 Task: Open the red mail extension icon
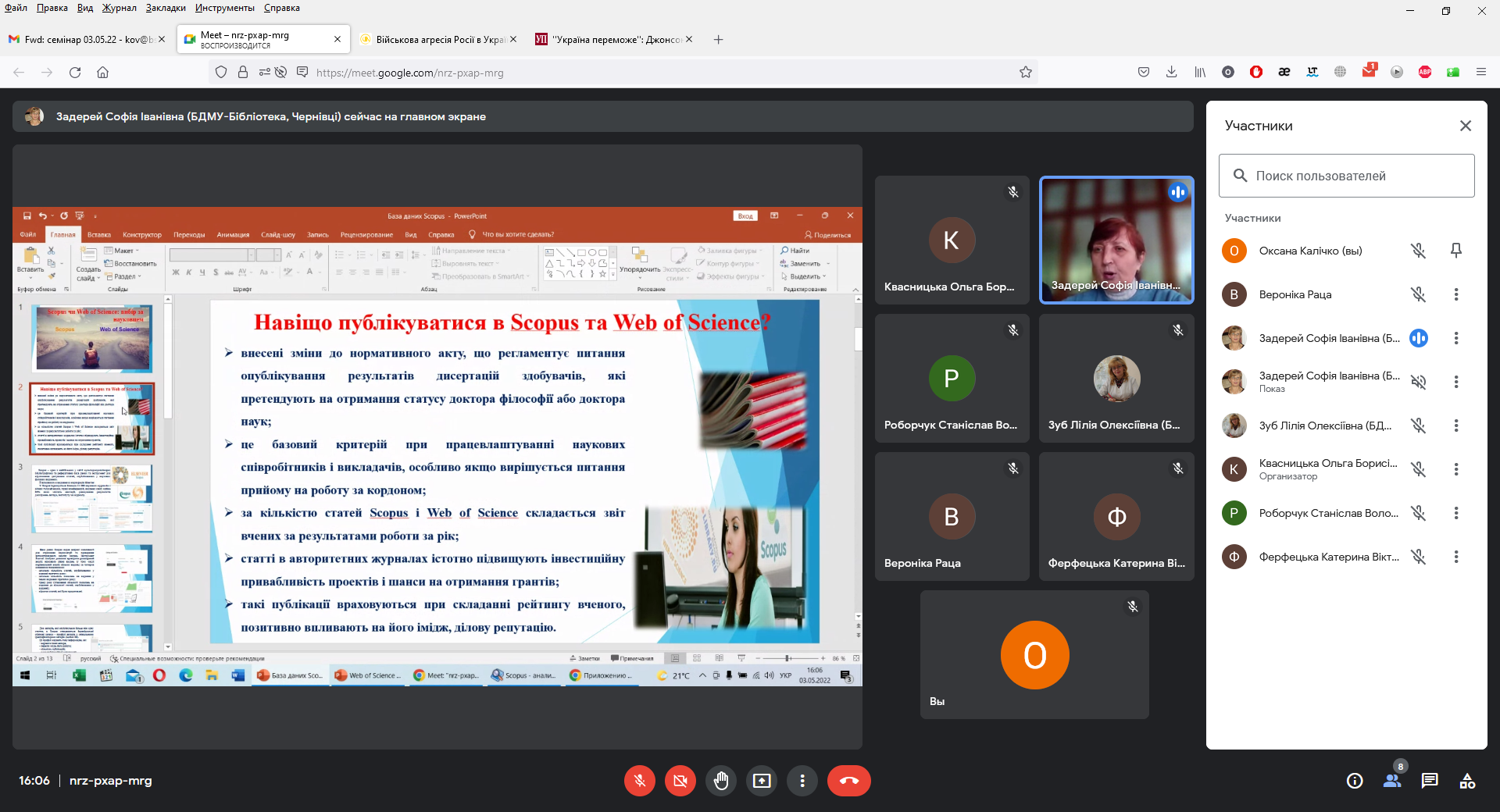1369,71
